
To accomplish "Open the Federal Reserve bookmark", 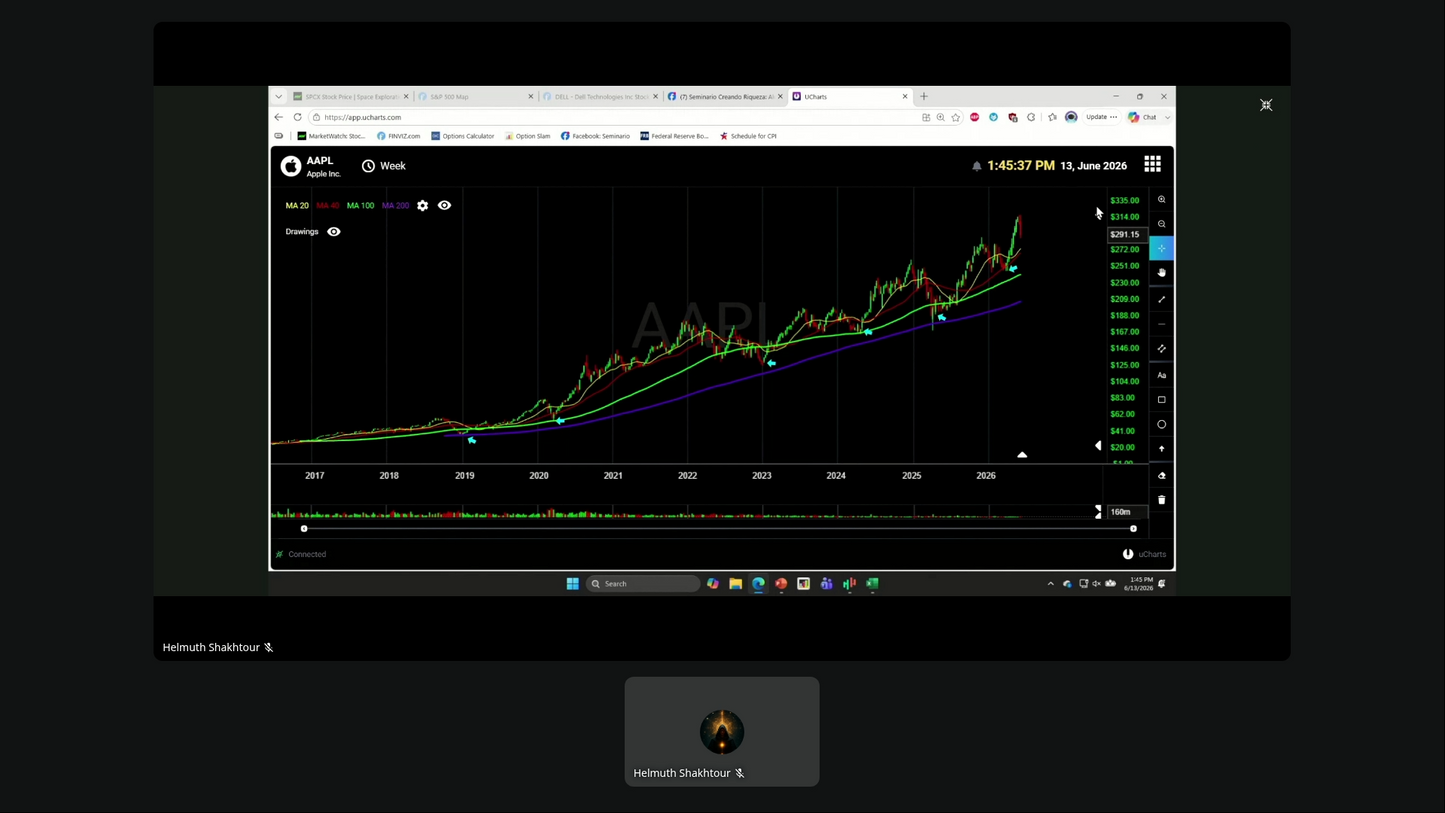I will click(x=675, y=136).
